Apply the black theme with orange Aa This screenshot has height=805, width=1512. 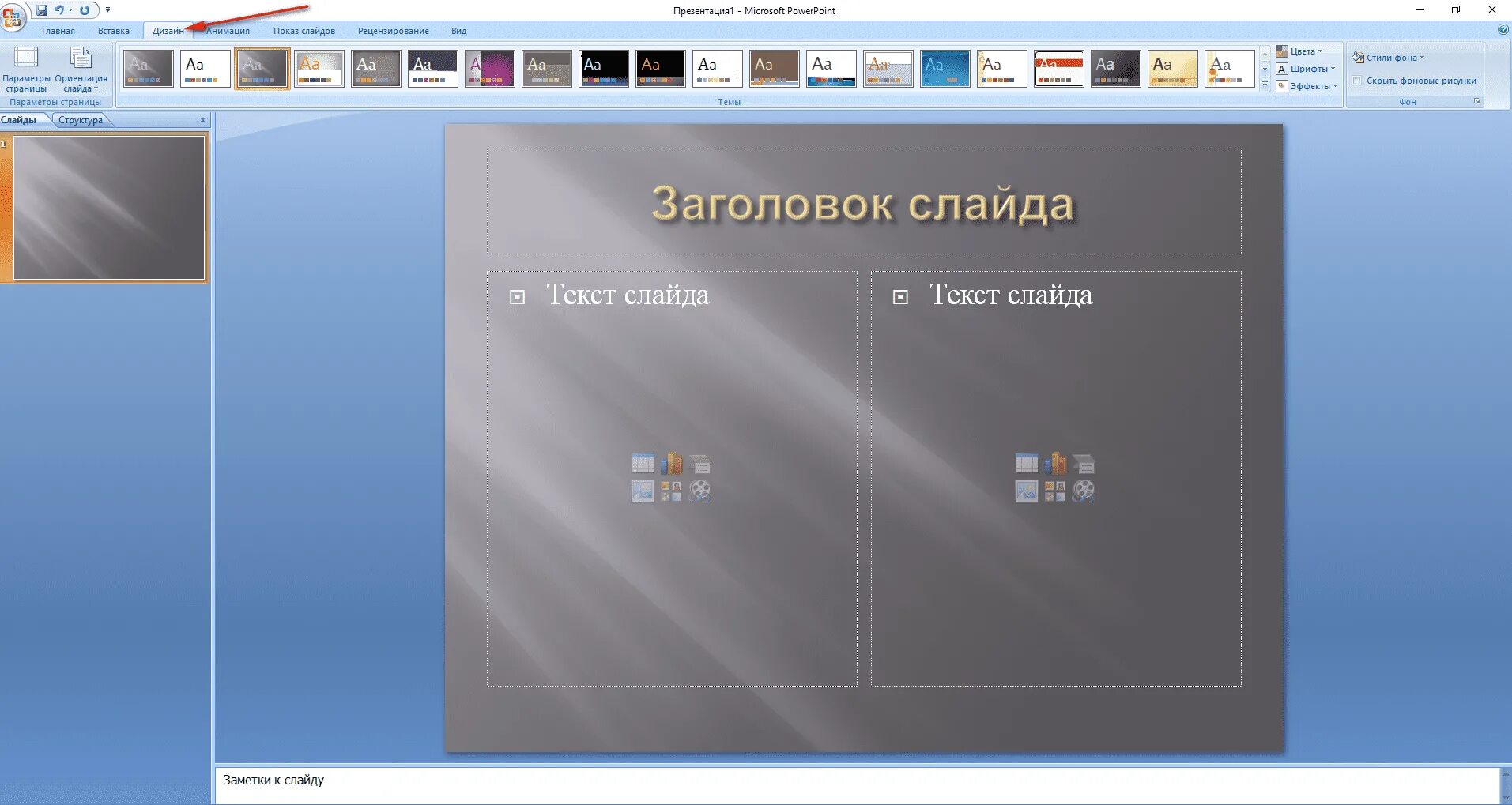click(661, 69)
